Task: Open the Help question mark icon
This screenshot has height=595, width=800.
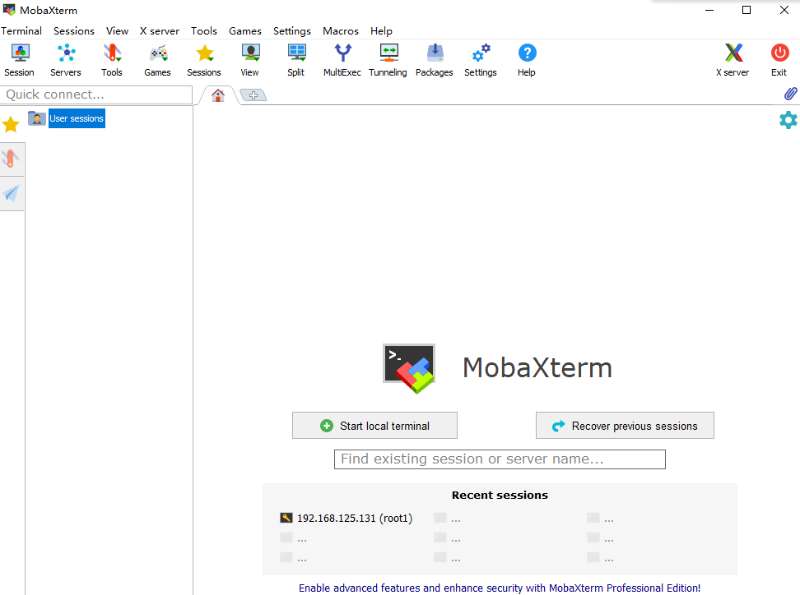Action: pos(527,60)
